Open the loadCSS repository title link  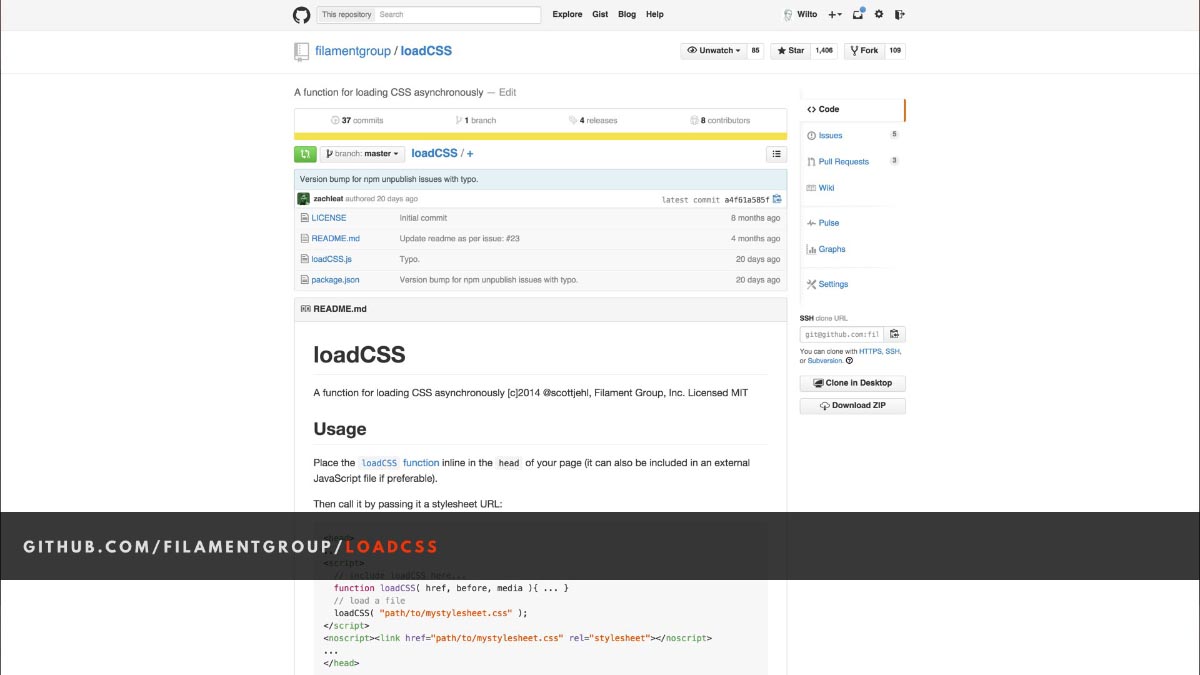pos(426,51)
